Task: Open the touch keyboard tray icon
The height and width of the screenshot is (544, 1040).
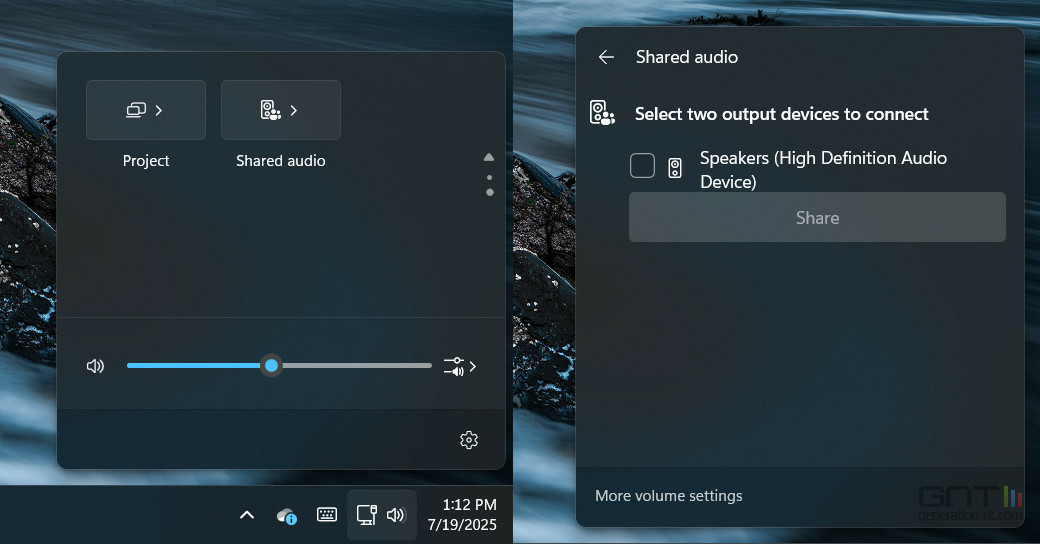Action: tap(327, 514)
